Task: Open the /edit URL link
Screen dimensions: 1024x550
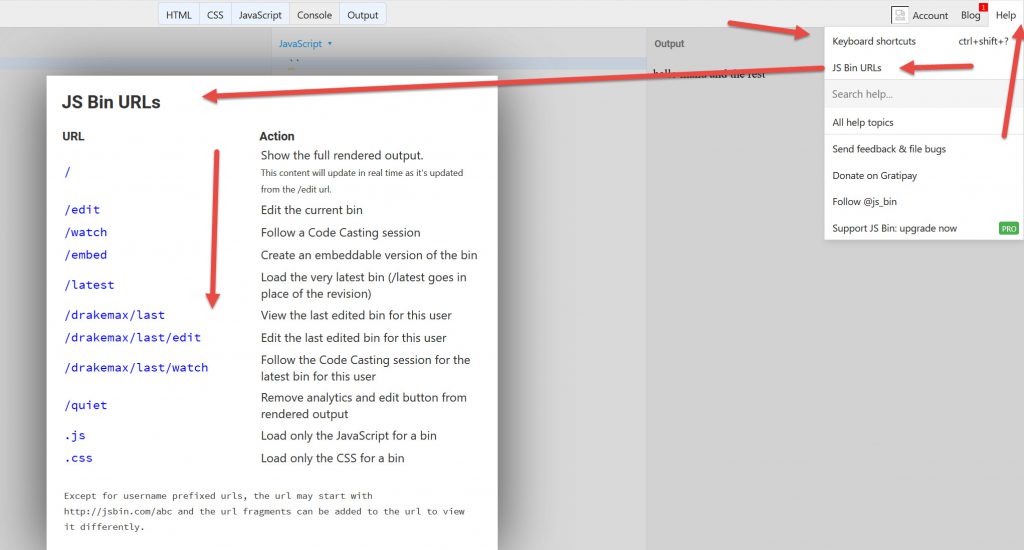Action: click(x=82, y=210)
